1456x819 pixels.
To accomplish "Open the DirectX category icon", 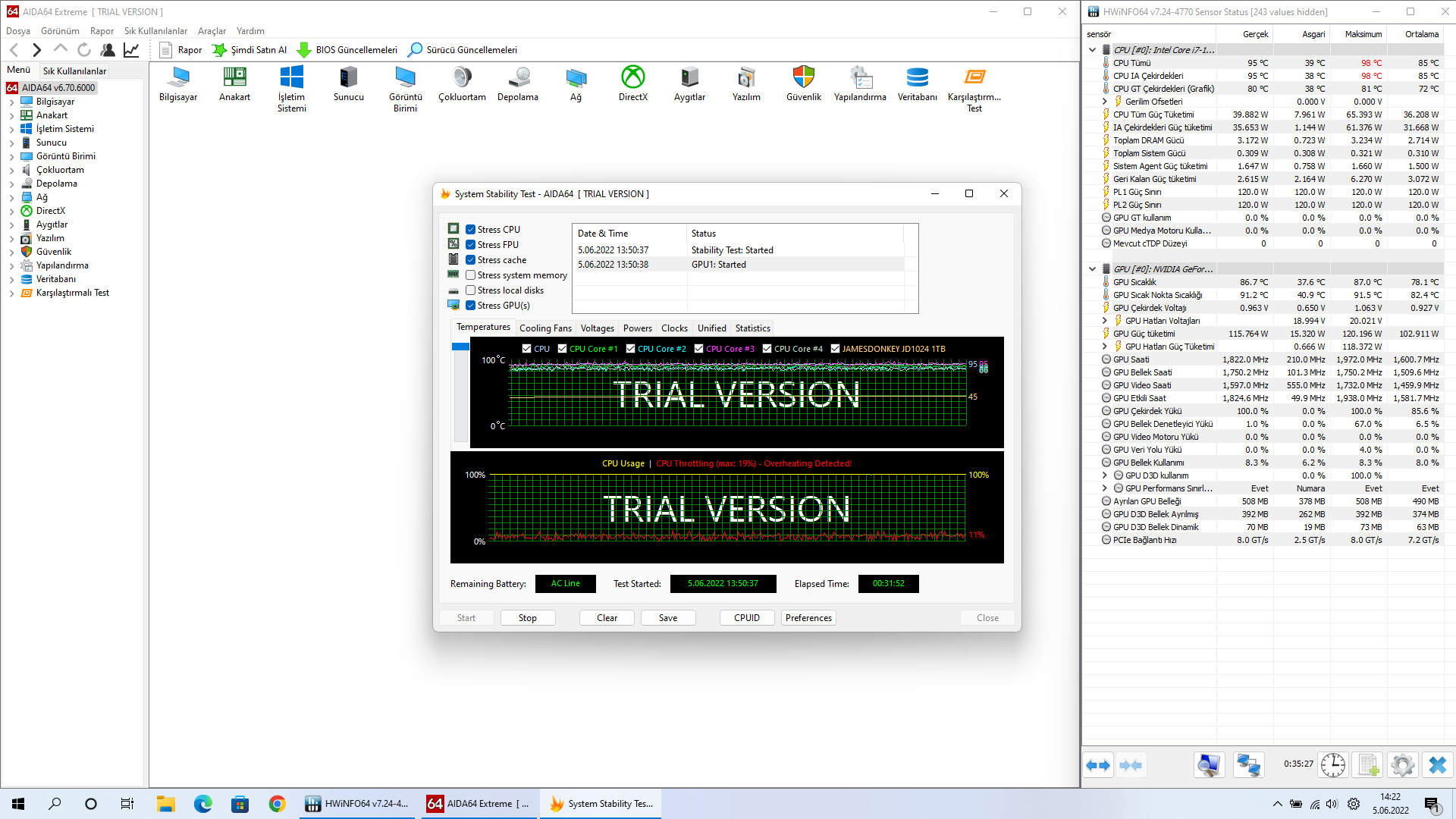I will (632, 77).
